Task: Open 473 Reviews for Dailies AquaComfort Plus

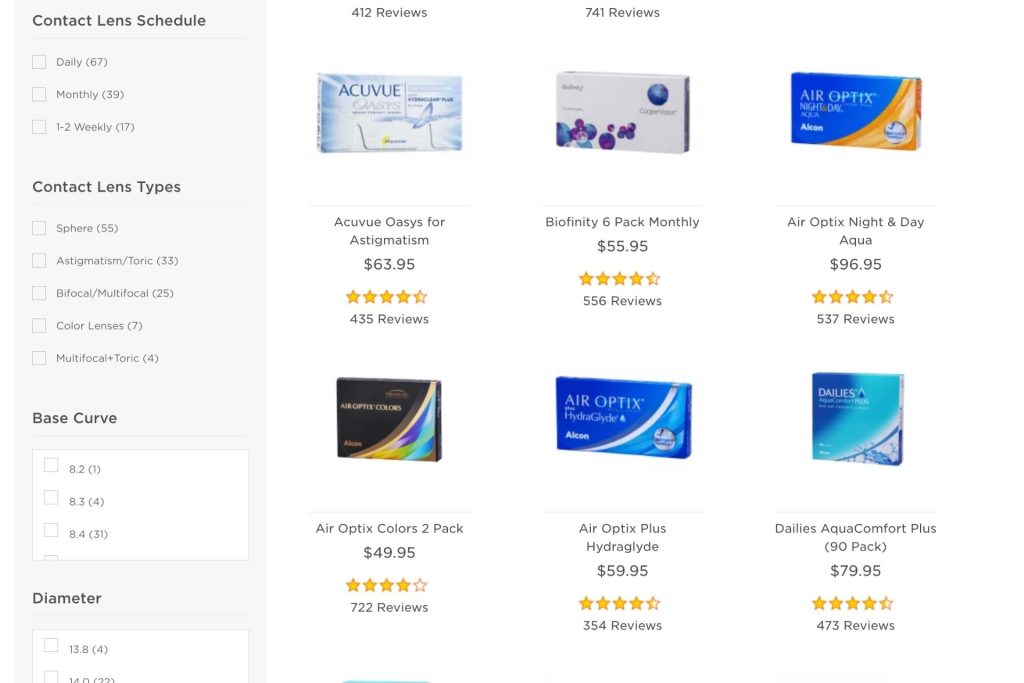Action: click(x=855, y=625)
